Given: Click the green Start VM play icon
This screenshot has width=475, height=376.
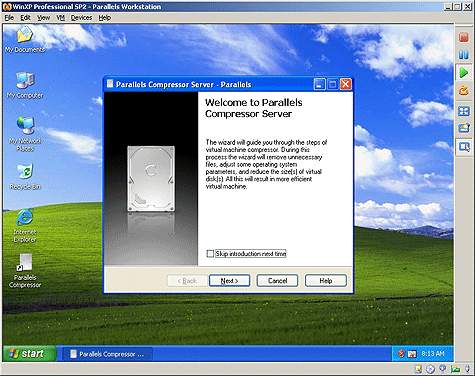Looking at the screenshot, I should pos(464,72).
